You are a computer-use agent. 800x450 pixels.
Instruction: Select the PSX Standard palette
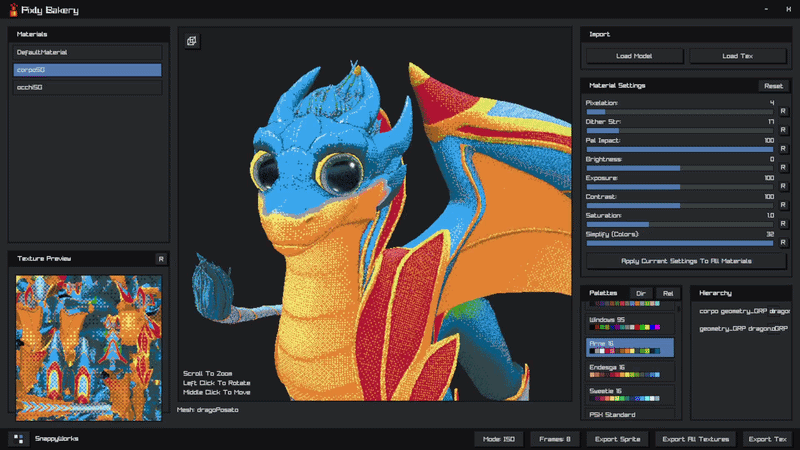pos(630,414)
